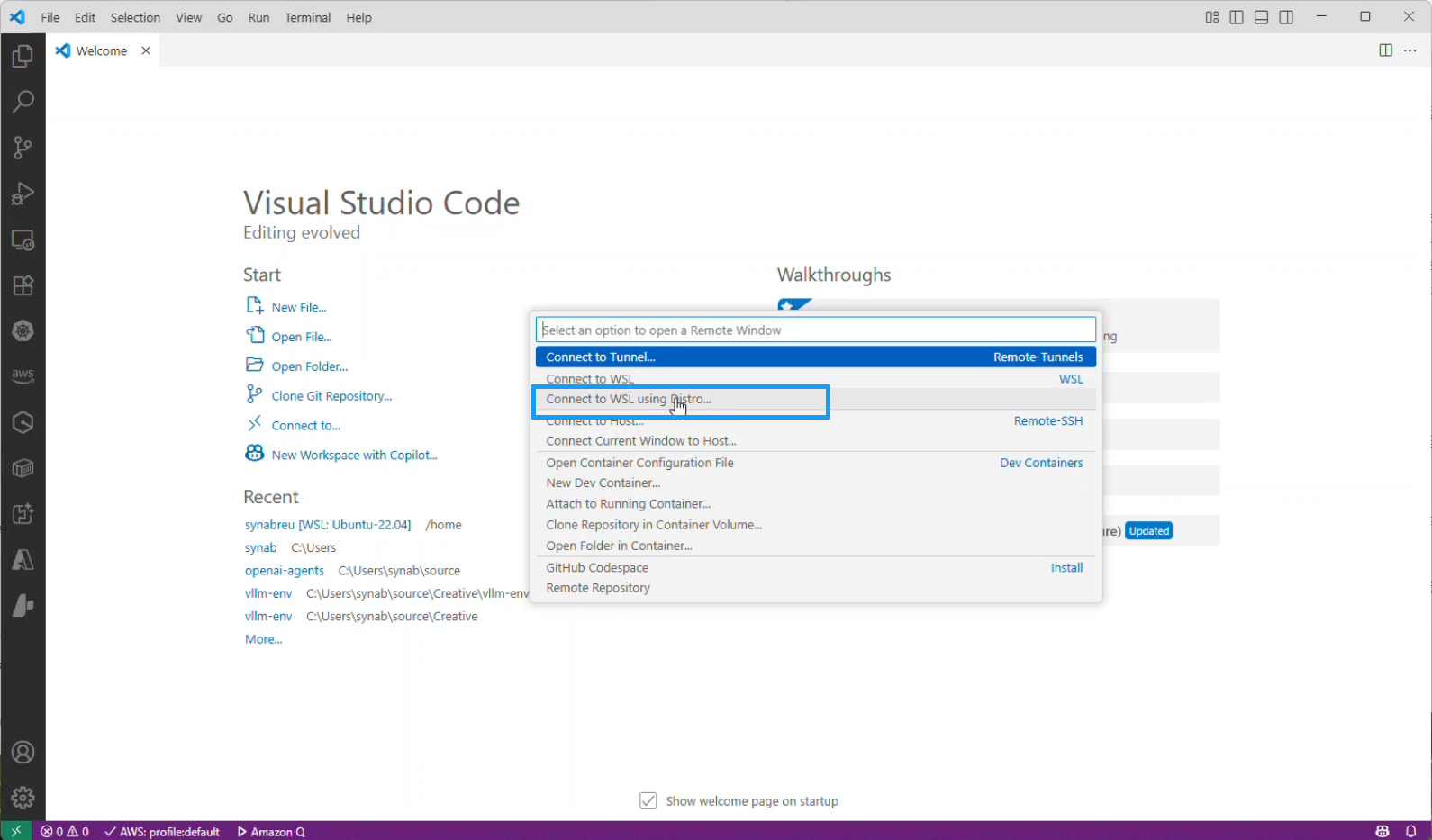This screenshot has width=1432, height=840.
Task: Open the Extensions view icon
Action: (23, 285)
